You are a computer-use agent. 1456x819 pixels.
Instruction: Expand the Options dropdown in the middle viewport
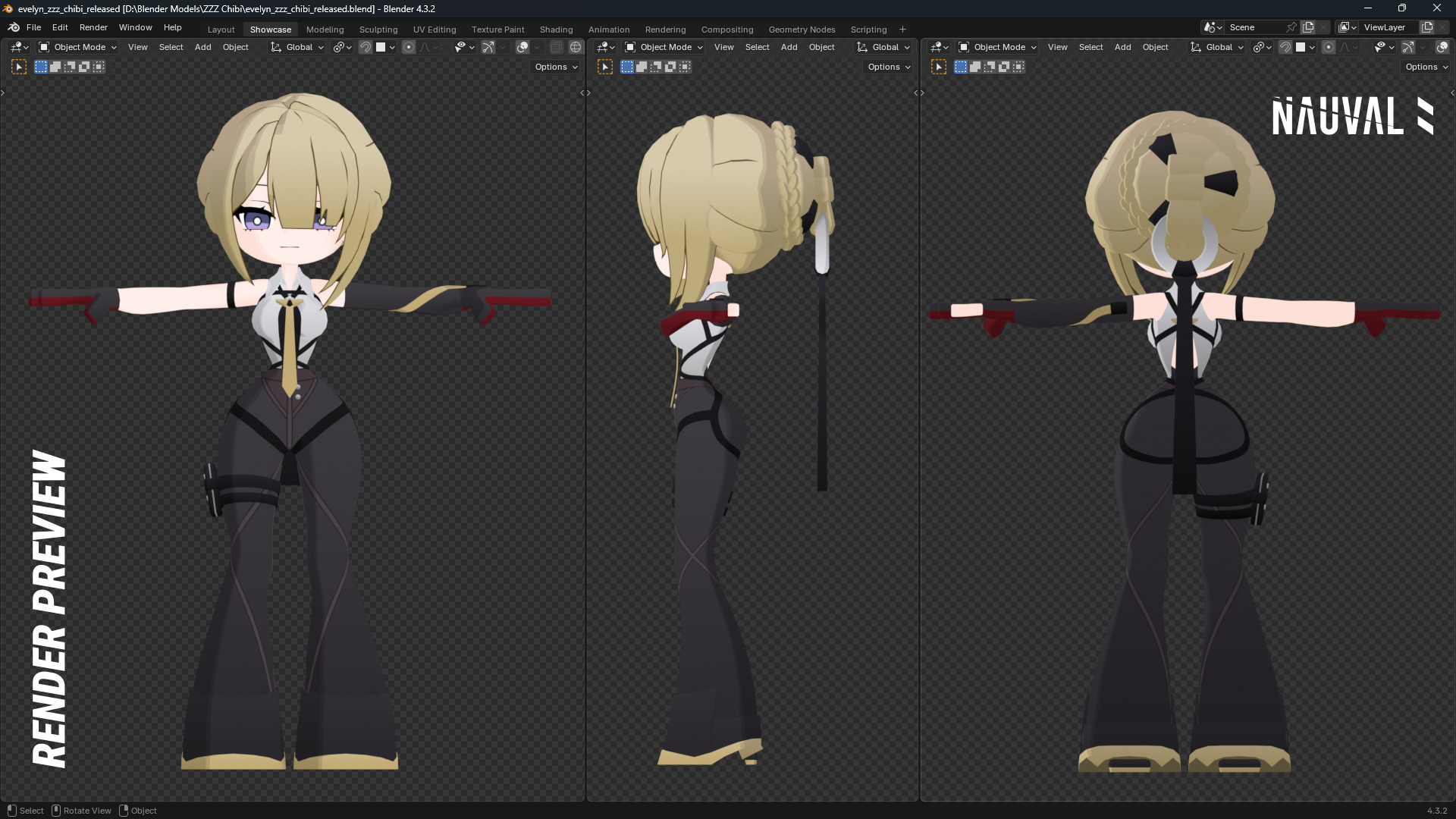click(x=889, y=67)
